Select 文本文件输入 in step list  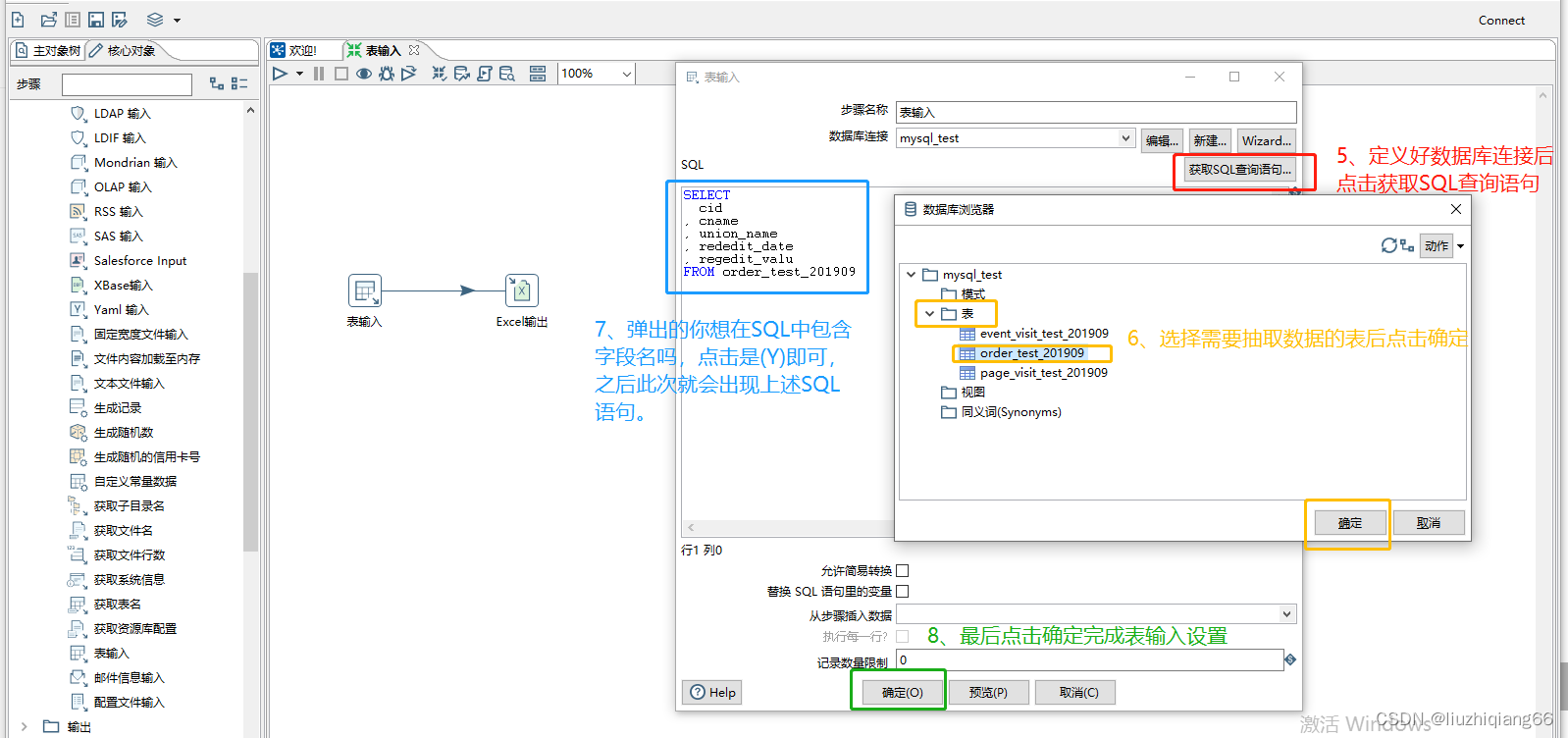click(x=129, y=384)
